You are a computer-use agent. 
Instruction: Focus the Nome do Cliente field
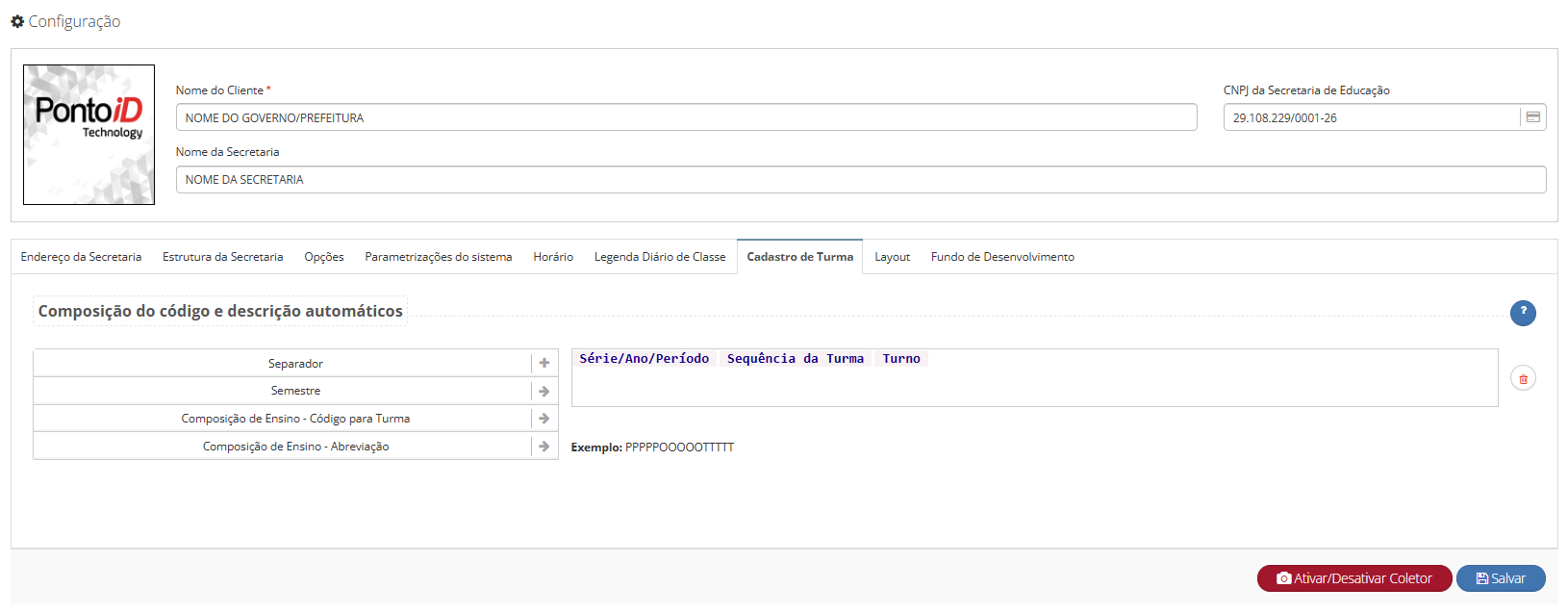click(x=686, y=117)
